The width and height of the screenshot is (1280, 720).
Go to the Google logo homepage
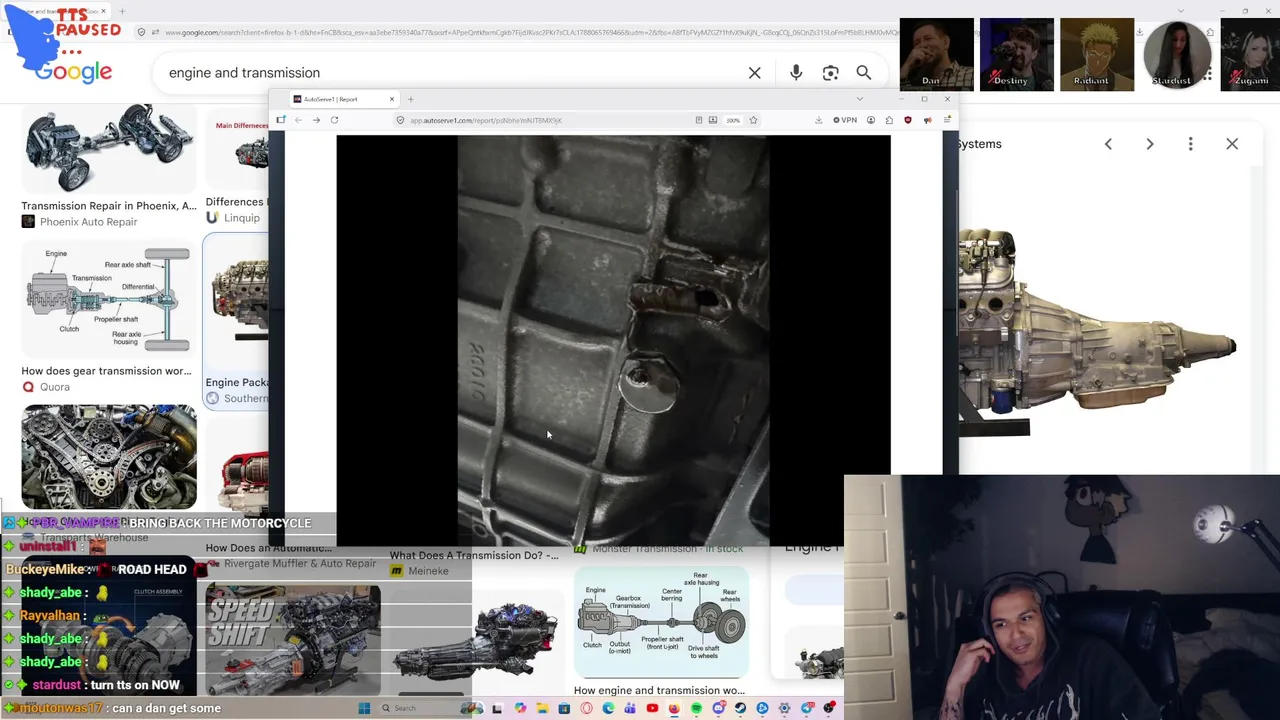coord(73,72)
